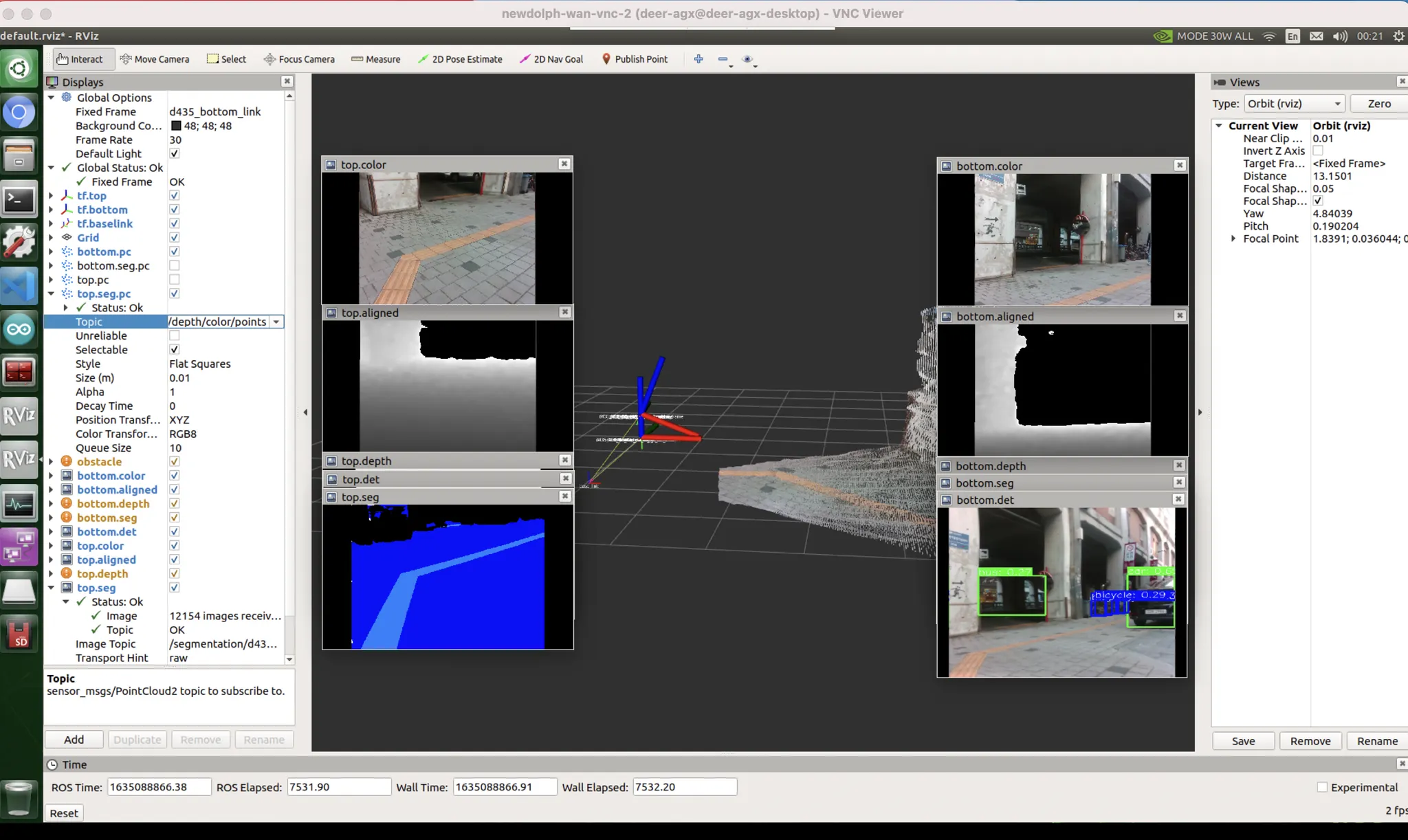This screenshot has height=840, width=1408.
Task: Enable the bottom.seg.pc display checkbox
Action: click(175, 265)
